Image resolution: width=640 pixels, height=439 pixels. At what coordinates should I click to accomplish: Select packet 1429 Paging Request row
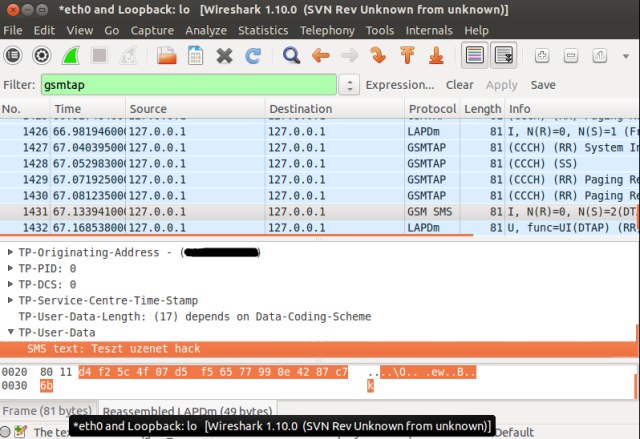pos(320,180)
